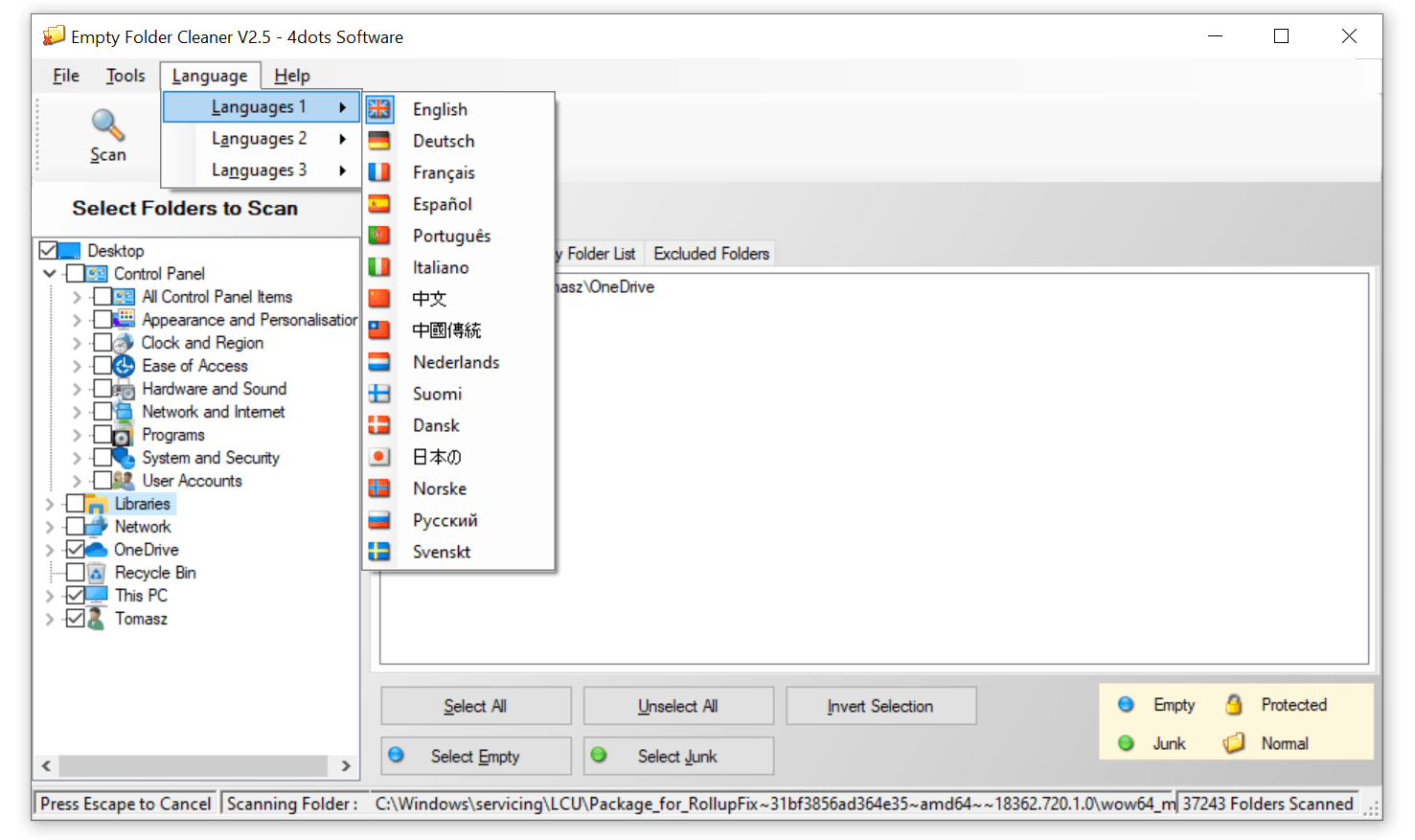Uncheck the Desktop checkbox
This screenshot has height=840, width=1415.
(47, 250)
